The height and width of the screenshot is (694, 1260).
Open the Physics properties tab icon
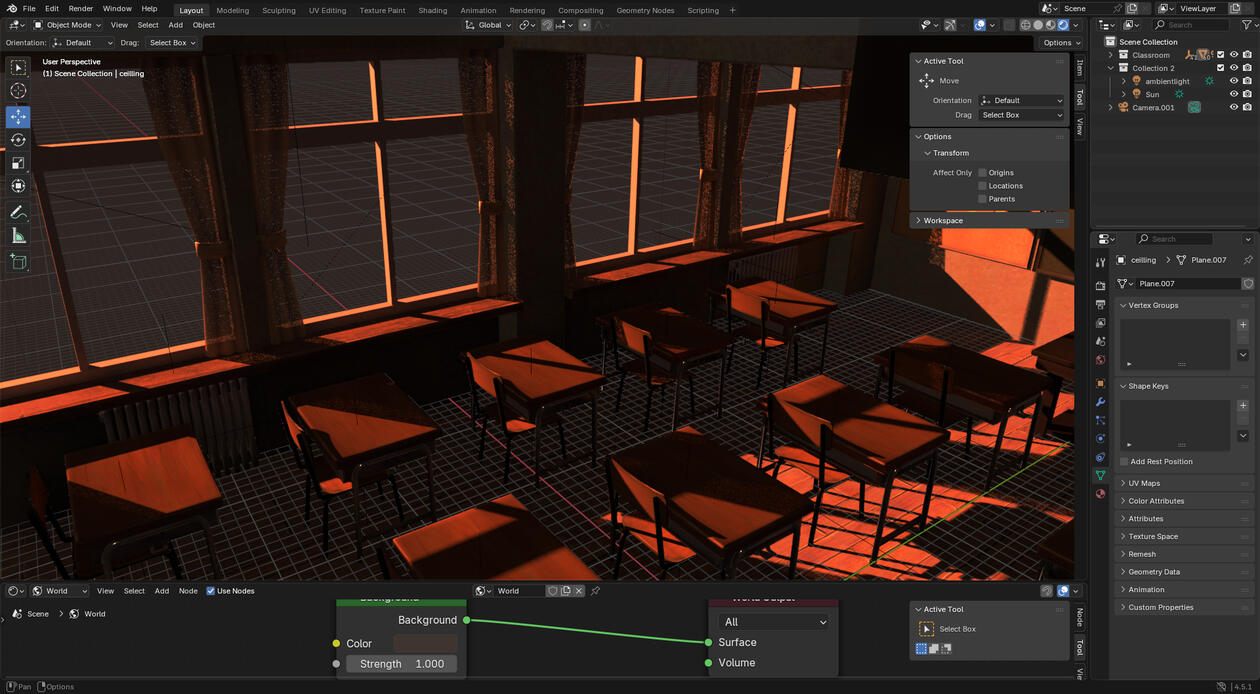coord(1101,438)
